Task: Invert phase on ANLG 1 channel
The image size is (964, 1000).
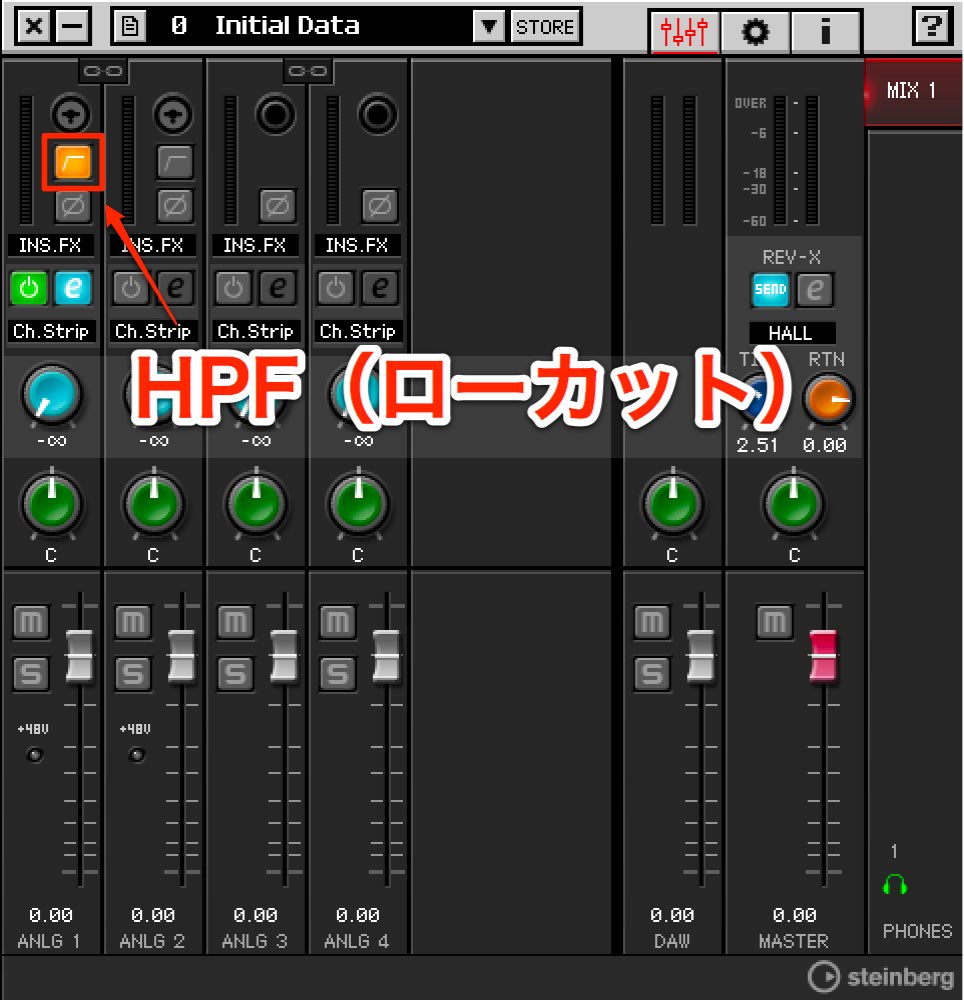Action: [x=73, y=205]
